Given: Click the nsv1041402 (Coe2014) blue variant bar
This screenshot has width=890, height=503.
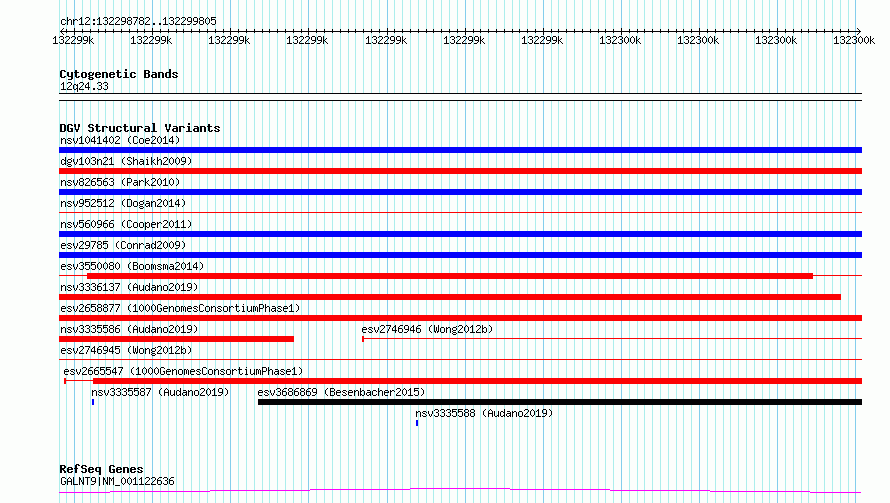Looking at the screenshot, I should point(460,150).
